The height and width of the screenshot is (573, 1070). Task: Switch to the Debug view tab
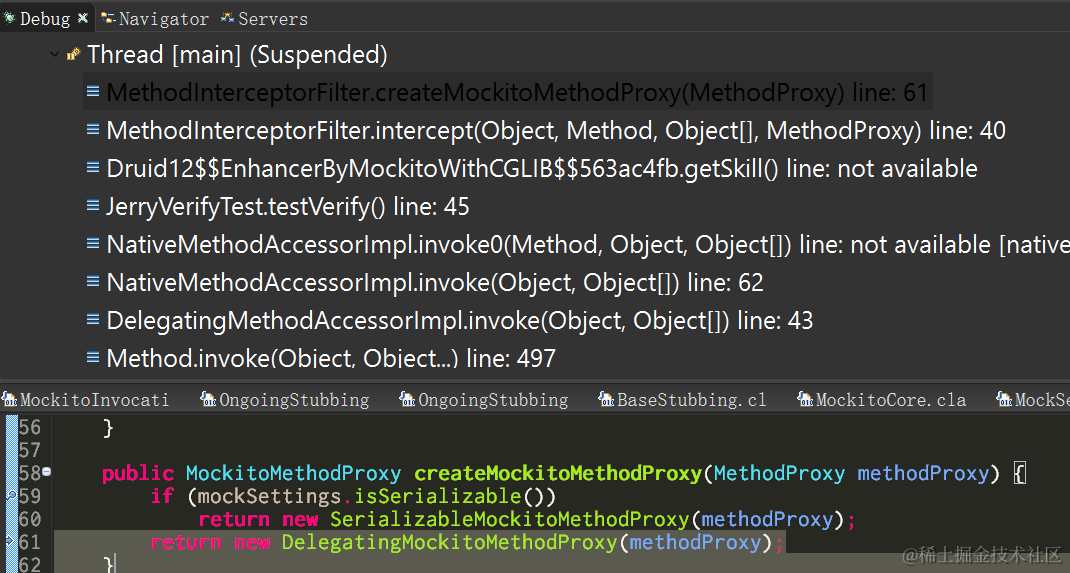(45, 18)
